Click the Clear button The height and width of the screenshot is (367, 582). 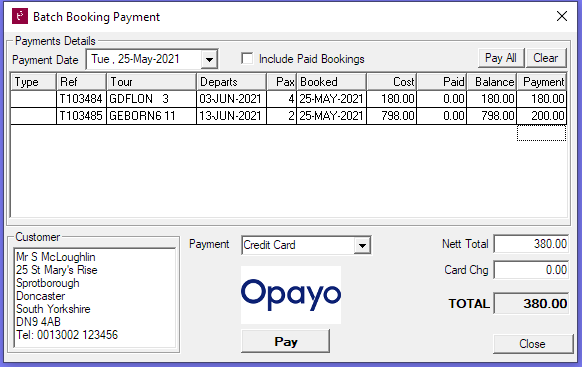(546, 58)
